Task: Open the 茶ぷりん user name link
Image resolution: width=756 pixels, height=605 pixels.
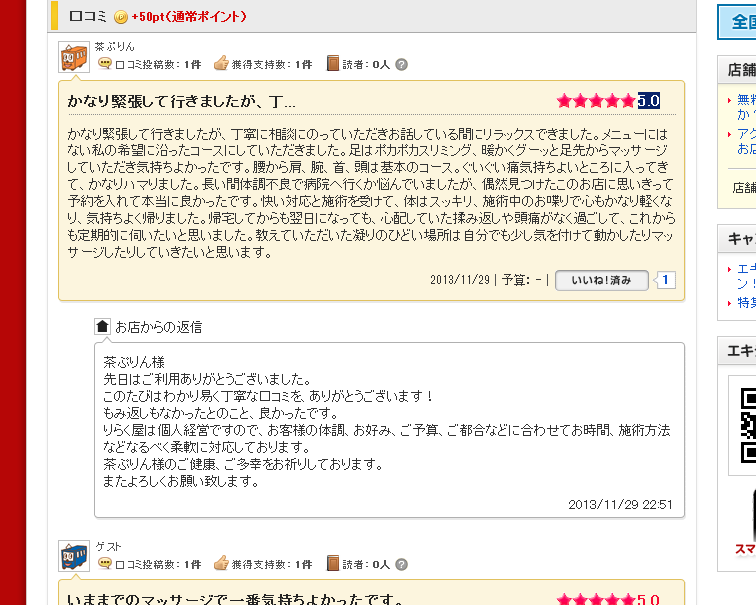Action: pos(114,46)
